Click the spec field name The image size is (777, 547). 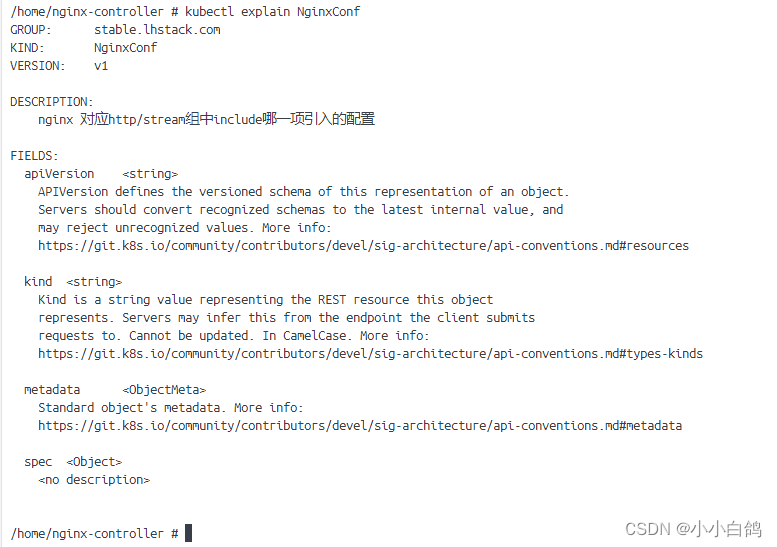pyautogui.click(x=38, y=462)
